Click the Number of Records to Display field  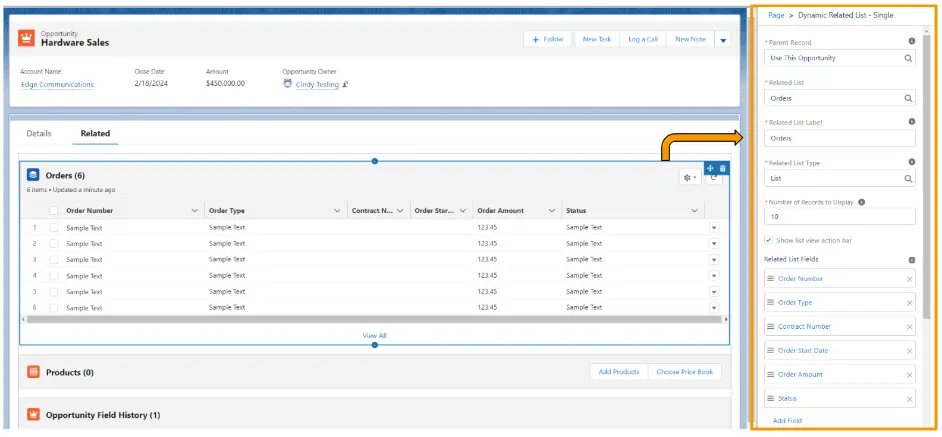click(840, 216)
